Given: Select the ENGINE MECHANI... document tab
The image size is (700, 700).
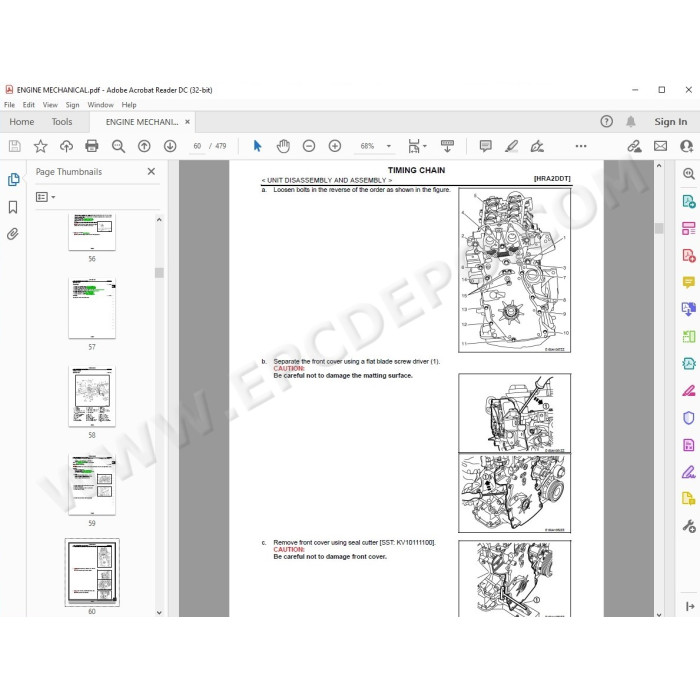Looking at the screenshot, I should [142, 122].
